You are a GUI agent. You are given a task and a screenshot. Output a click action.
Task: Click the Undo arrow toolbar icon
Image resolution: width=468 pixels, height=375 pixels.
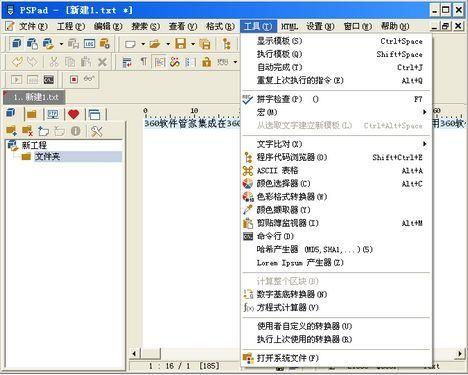click(17, 62)
